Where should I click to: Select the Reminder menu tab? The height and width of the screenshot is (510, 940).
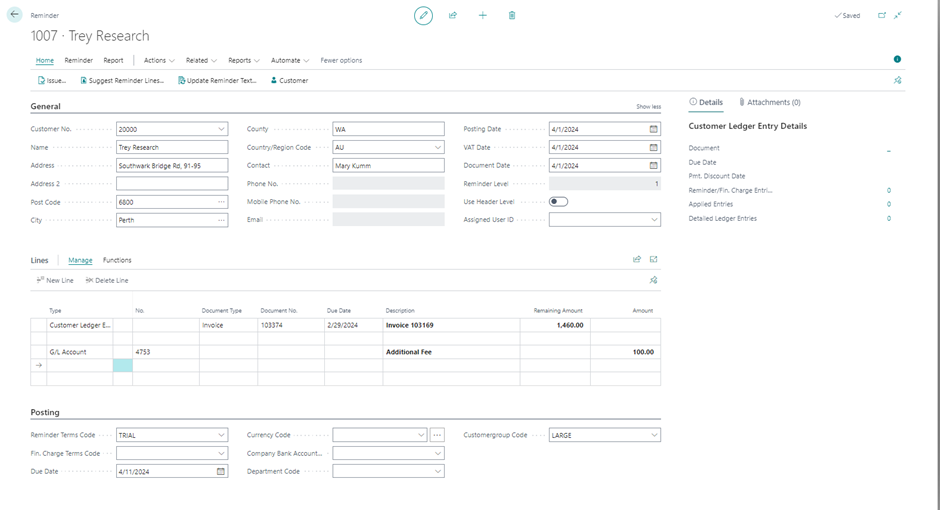pos(79,61)
